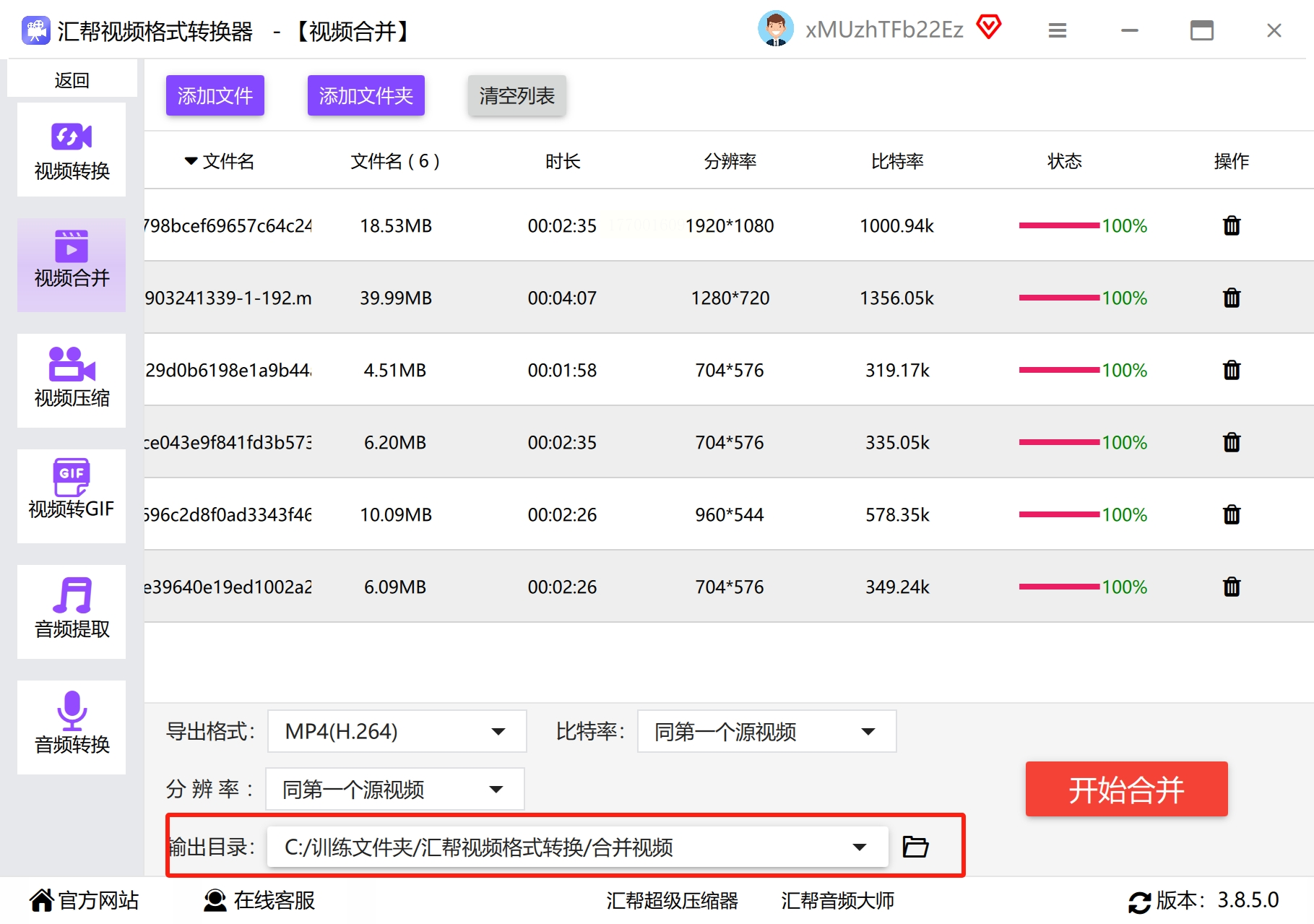
Task: Click the 输出目录 path field
Action: (x=577, y=847)
